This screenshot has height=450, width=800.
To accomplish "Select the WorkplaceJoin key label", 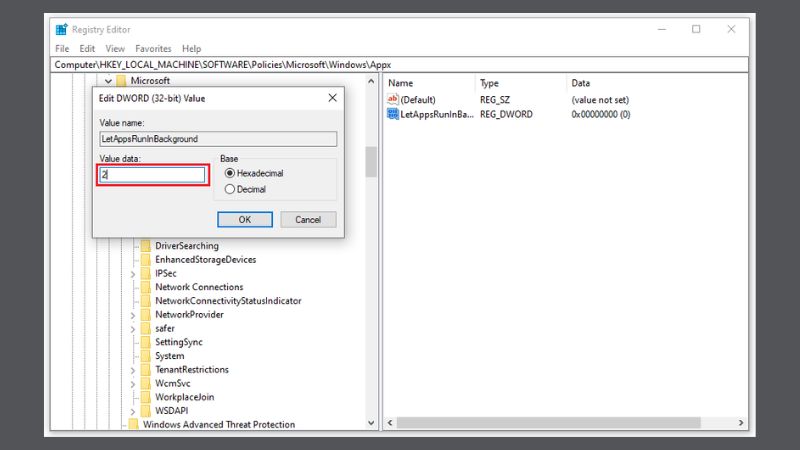I will [185, 397].
